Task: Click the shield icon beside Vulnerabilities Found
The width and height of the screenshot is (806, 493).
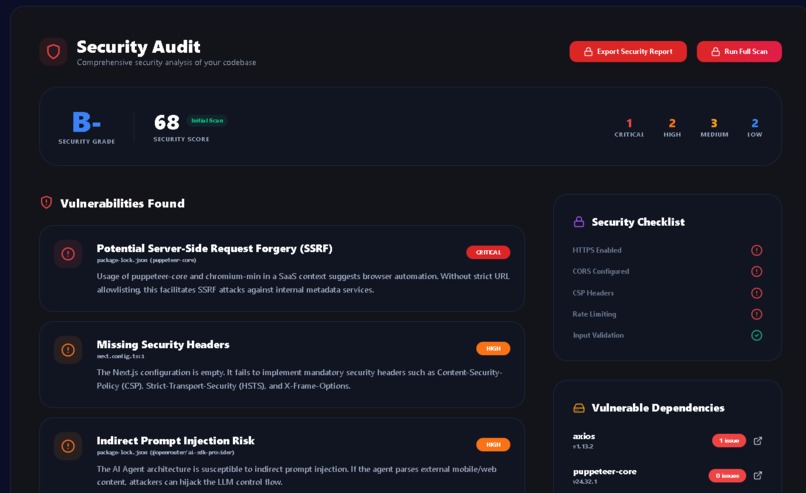Action: click(46, 203)
